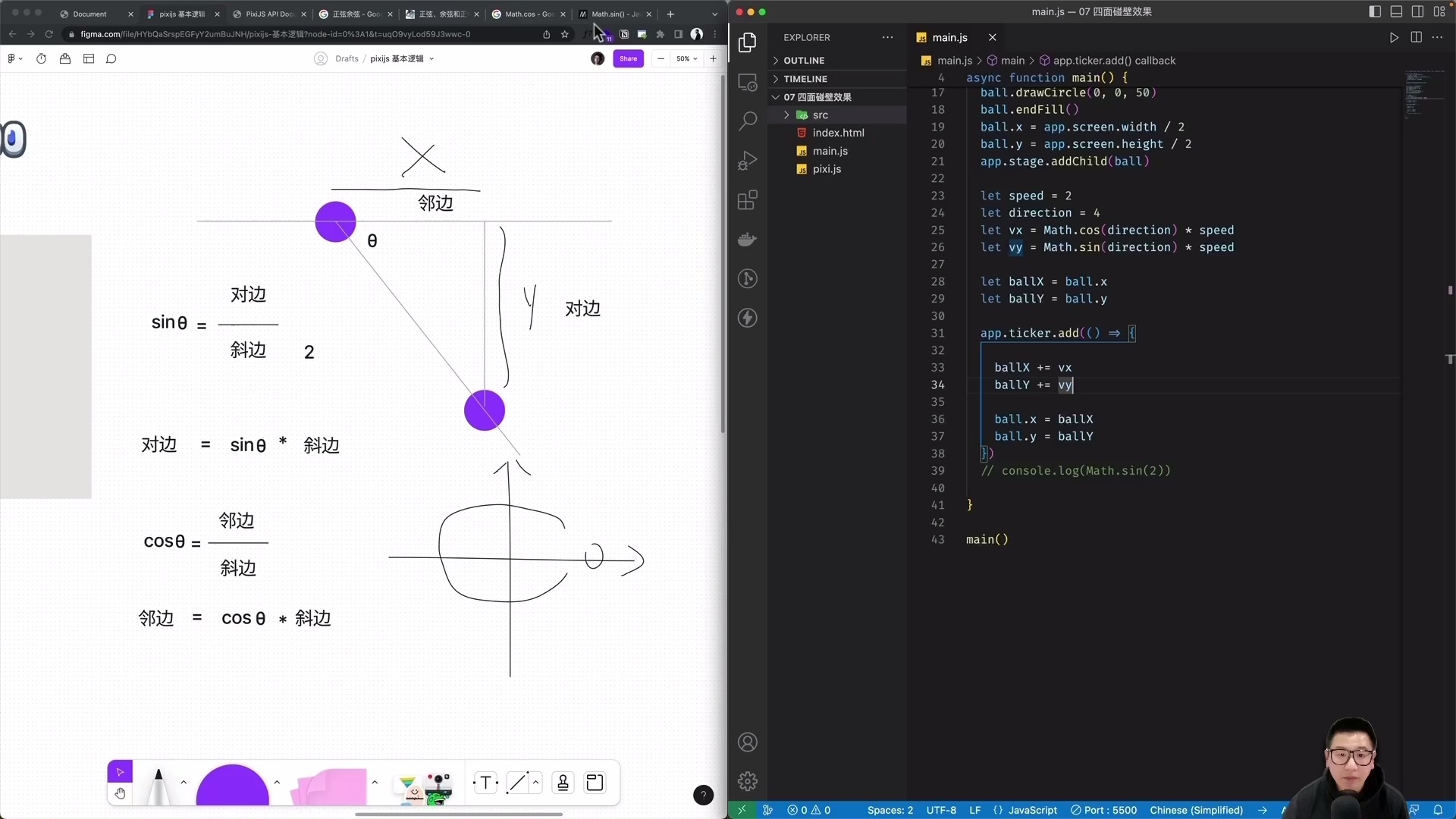Screen dimensions: 1456x819
Task: Toggle the primary side bar
Action: [x=1374, y=11]
